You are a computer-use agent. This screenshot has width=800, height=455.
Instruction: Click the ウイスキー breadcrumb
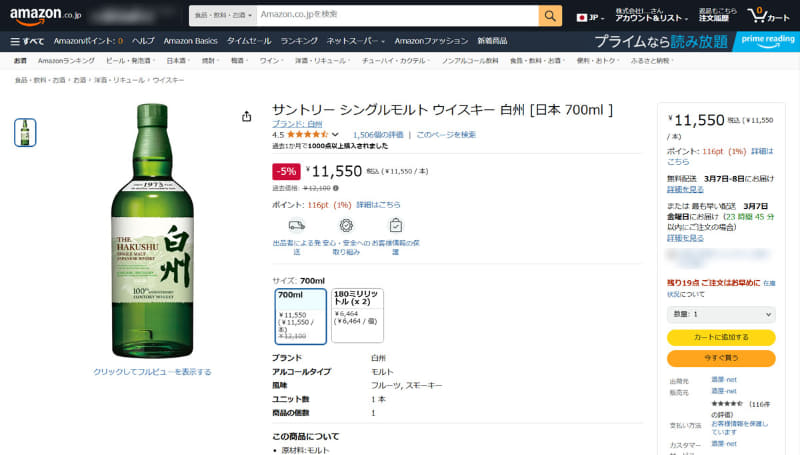[168, 80]
